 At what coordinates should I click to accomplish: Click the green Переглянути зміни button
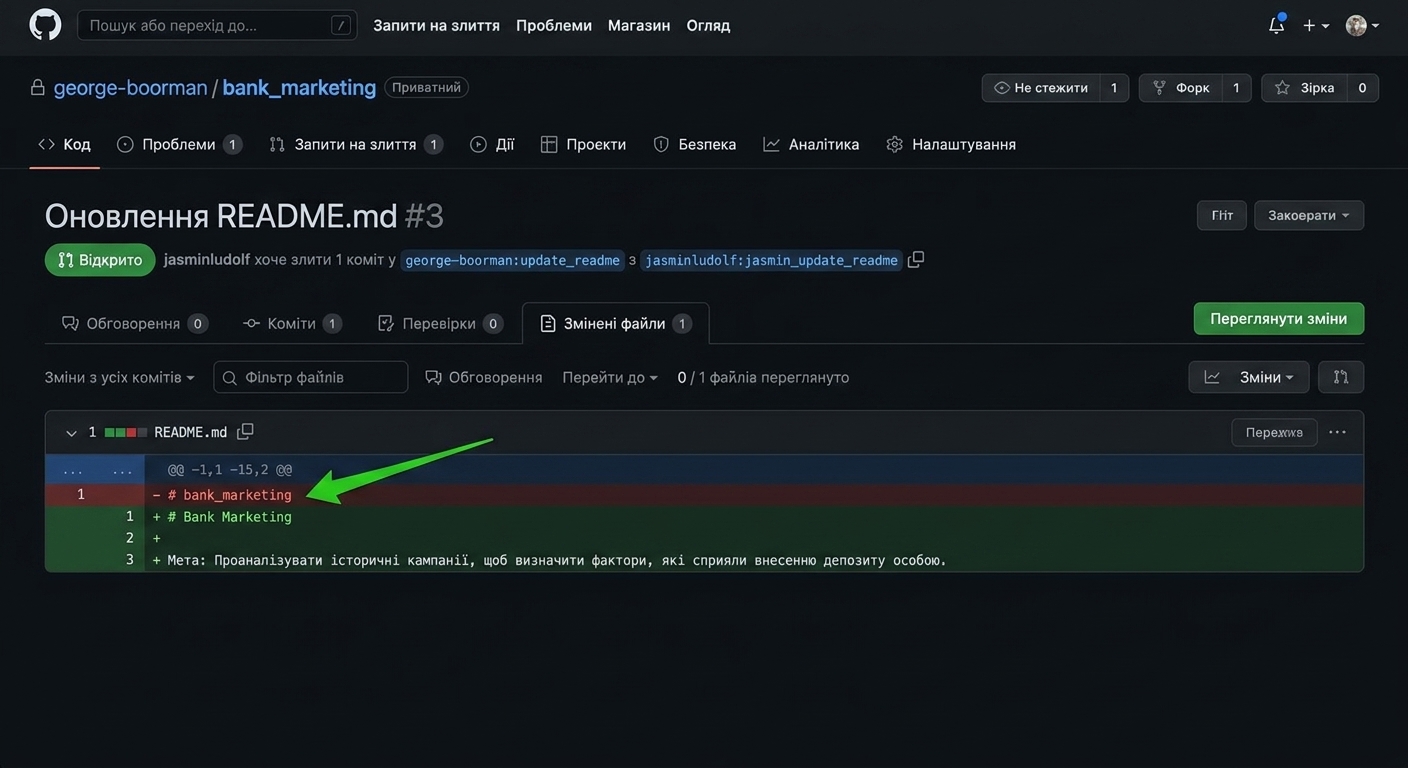click(x=1279, y=319)
